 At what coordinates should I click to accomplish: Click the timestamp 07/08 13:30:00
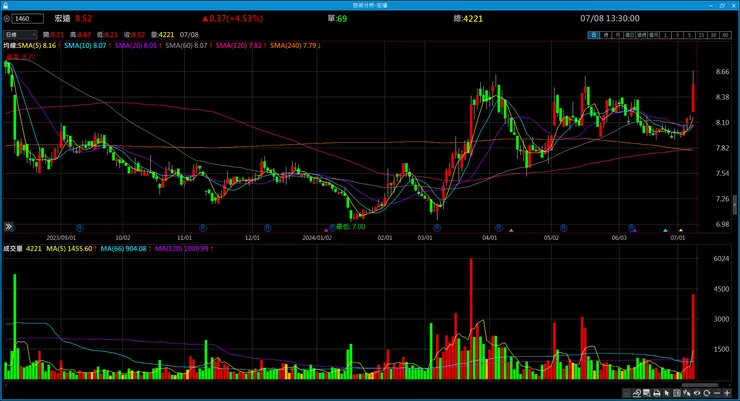pos(610,19)
